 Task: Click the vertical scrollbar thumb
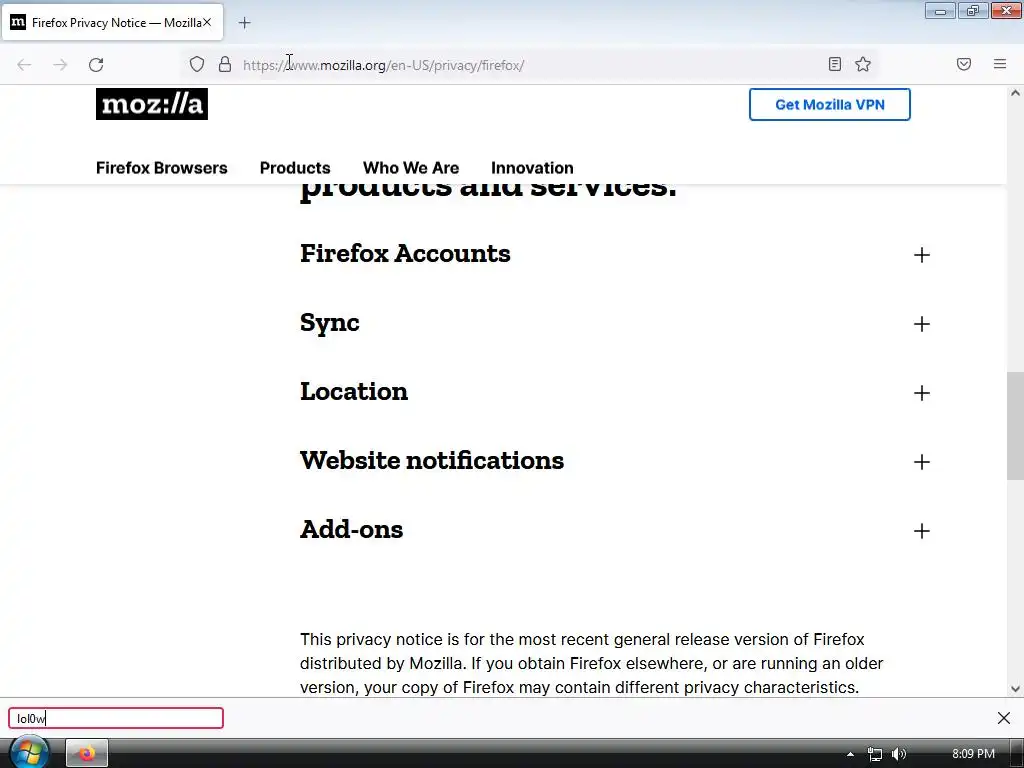[1015, 426]
